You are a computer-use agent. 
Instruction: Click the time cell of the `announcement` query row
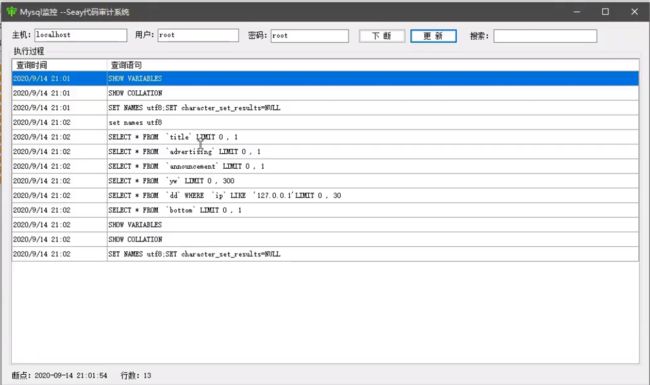click(x=59, y=166)
